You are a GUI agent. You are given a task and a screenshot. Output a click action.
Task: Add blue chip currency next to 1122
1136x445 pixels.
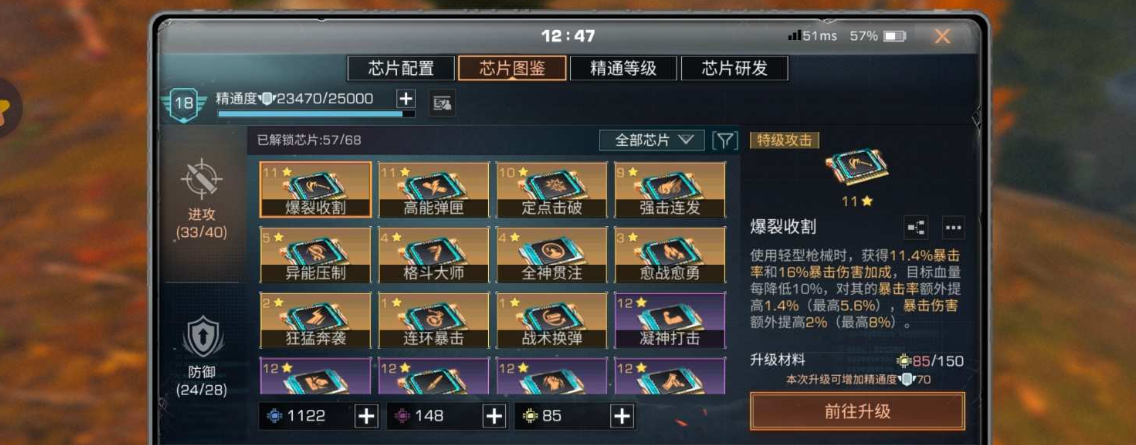click(x=367, y=416)
